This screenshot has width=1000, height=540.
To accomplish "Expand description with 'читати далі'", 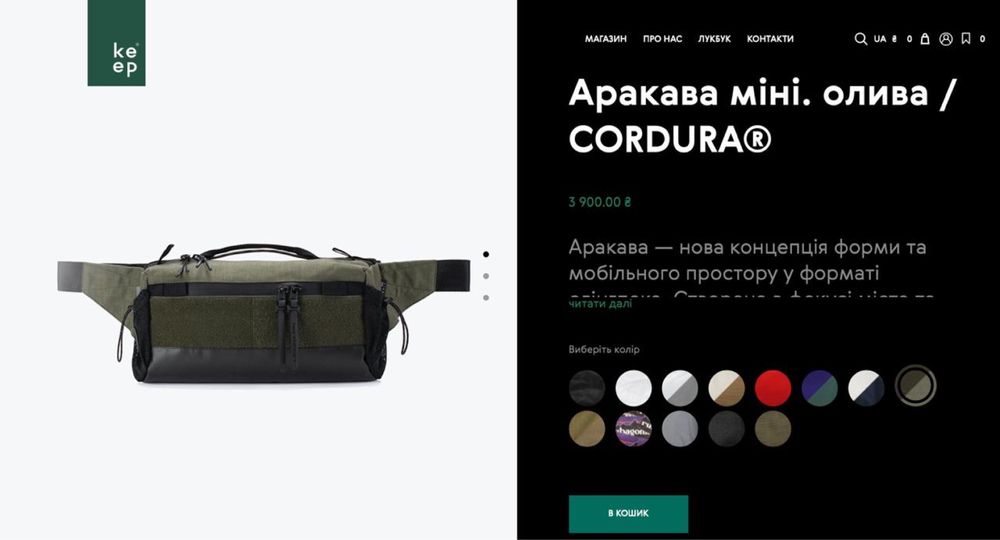I will tap(600, 304).
